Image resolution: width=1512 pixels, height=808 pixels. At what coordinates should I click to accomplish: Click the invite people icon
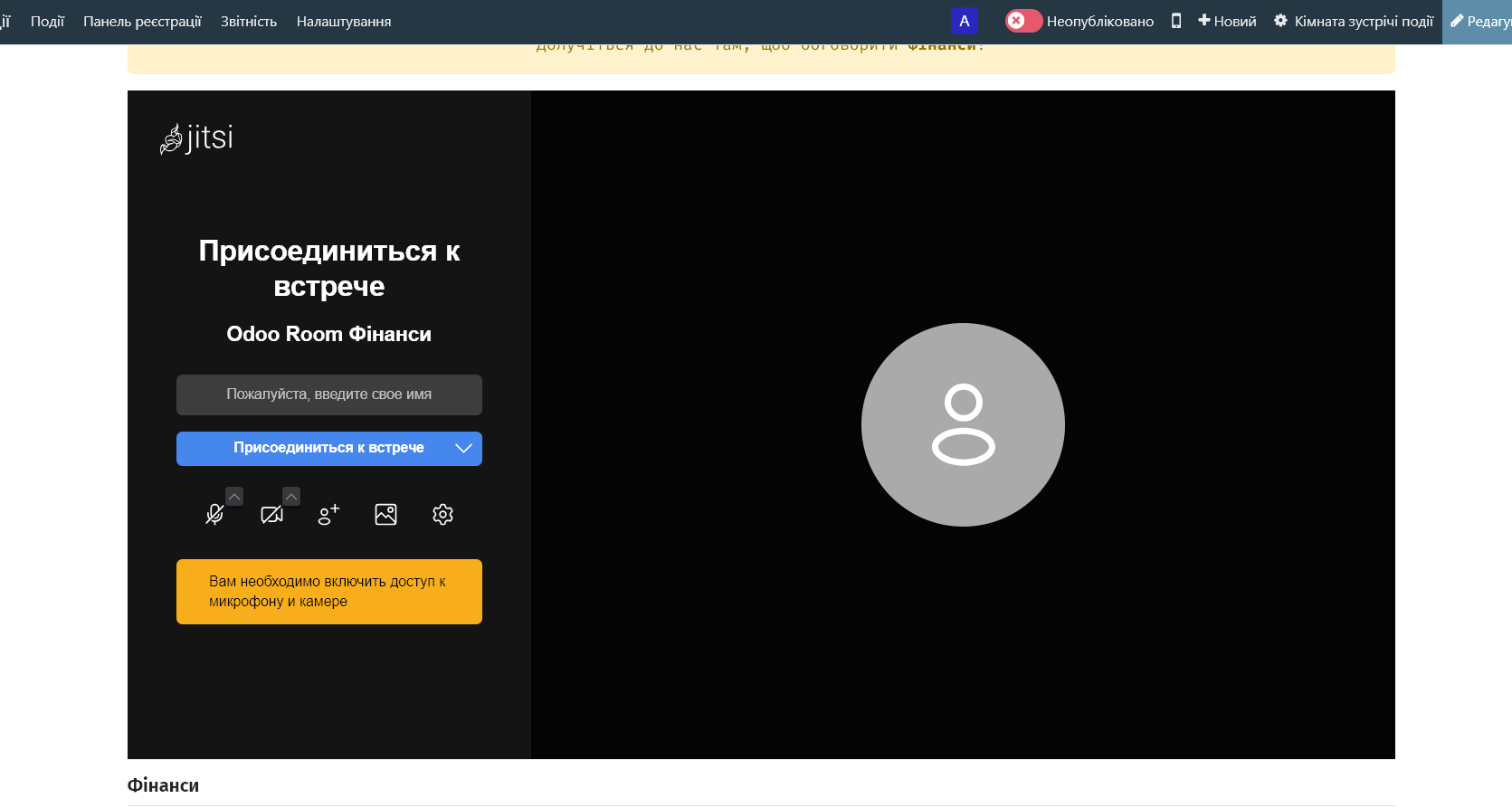pos(328,515)
